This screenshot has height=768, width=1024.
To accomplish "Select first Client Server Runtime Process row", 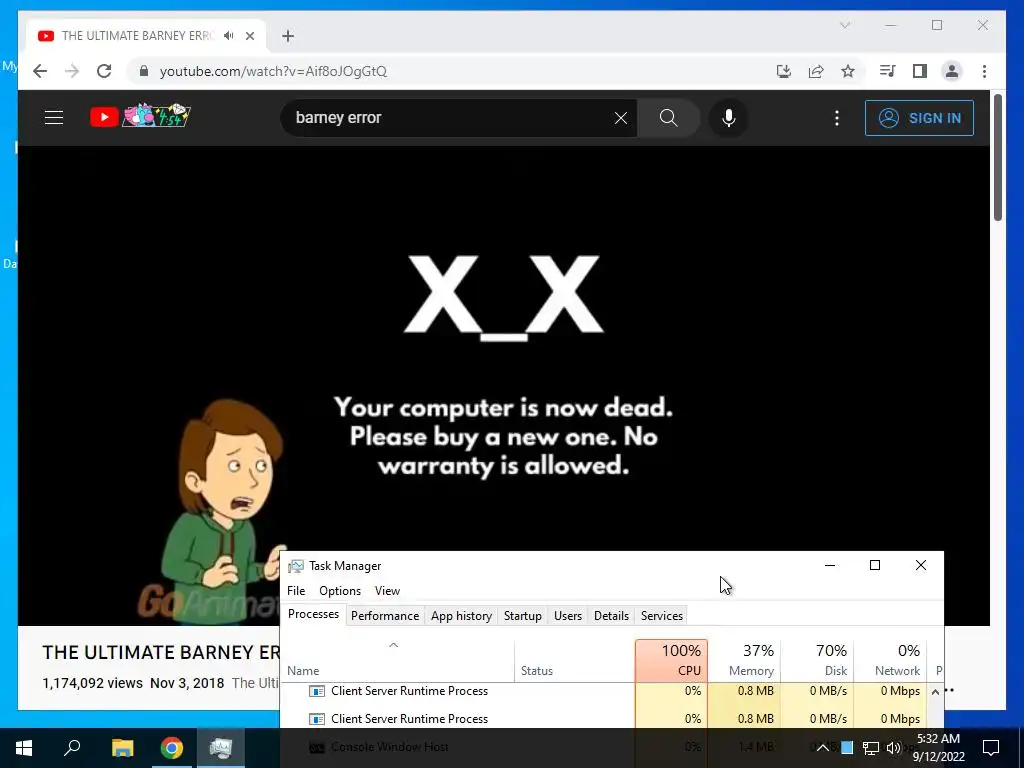I will [x=604, y=691].
